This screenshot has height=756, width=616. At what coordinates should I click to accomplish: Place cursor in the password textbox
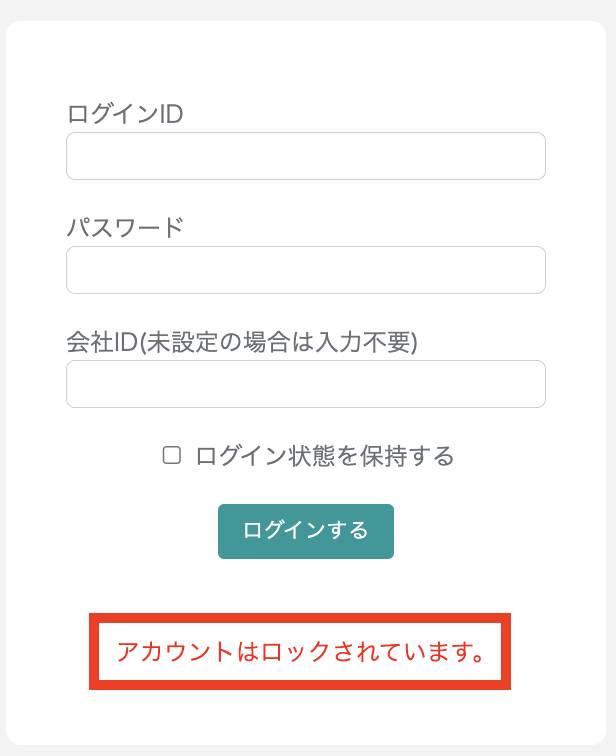click(305, 270)
